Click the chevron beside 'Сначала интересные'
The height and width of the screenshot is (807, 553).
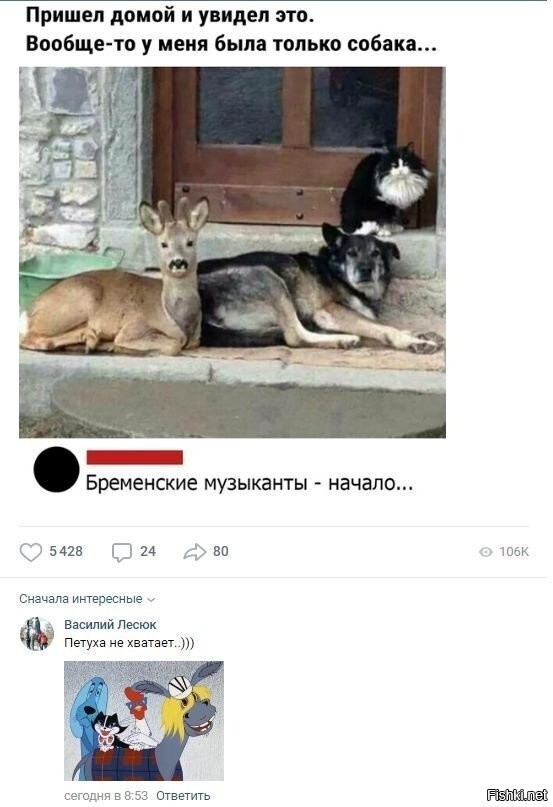pos(151,600)
